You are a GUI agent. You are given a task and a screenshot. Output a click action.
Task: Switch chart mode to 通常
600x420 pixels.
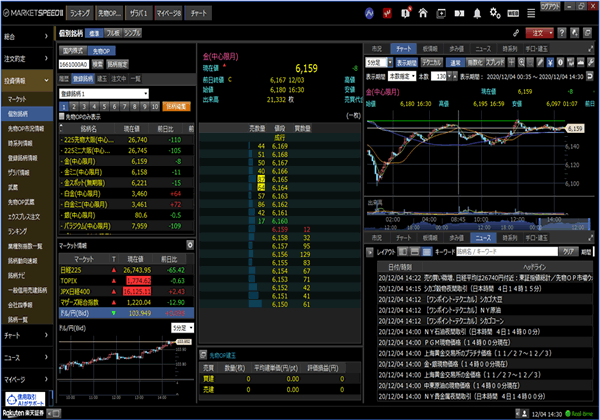[455, 62]
